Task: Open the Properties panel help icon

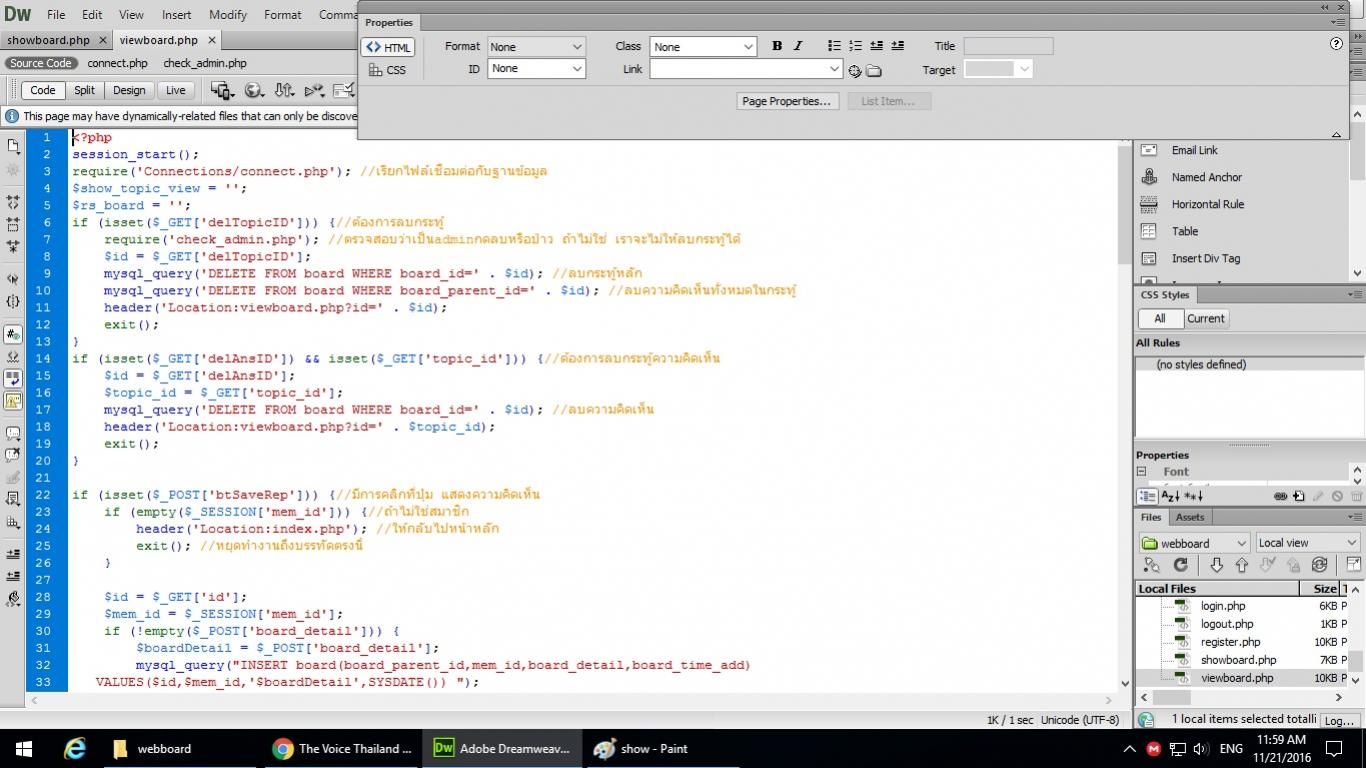Action: coord(1337,44)
